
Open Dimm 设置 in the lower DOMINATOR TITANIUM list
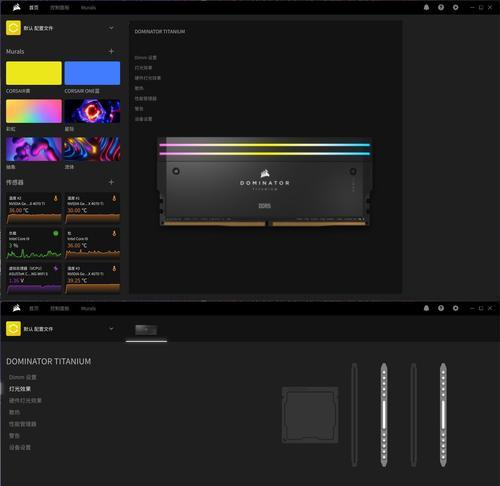coord(23,377)
